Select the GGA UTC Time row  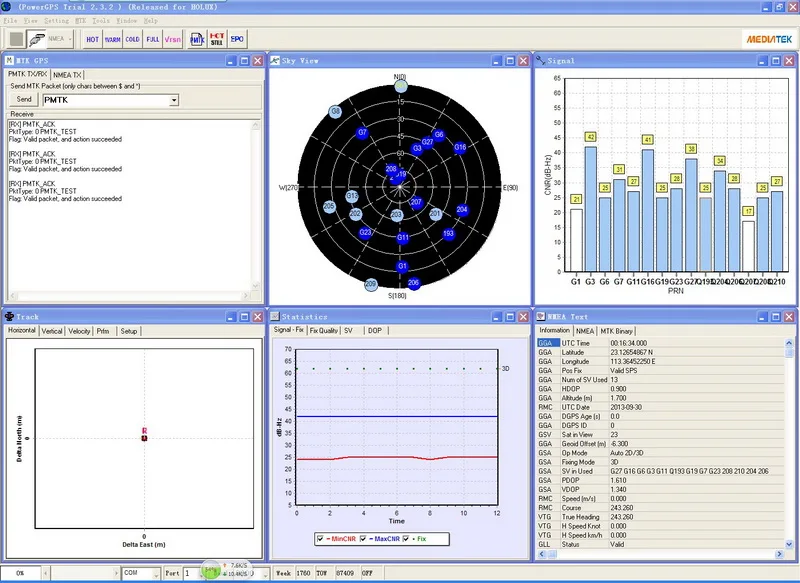[661, 343]
